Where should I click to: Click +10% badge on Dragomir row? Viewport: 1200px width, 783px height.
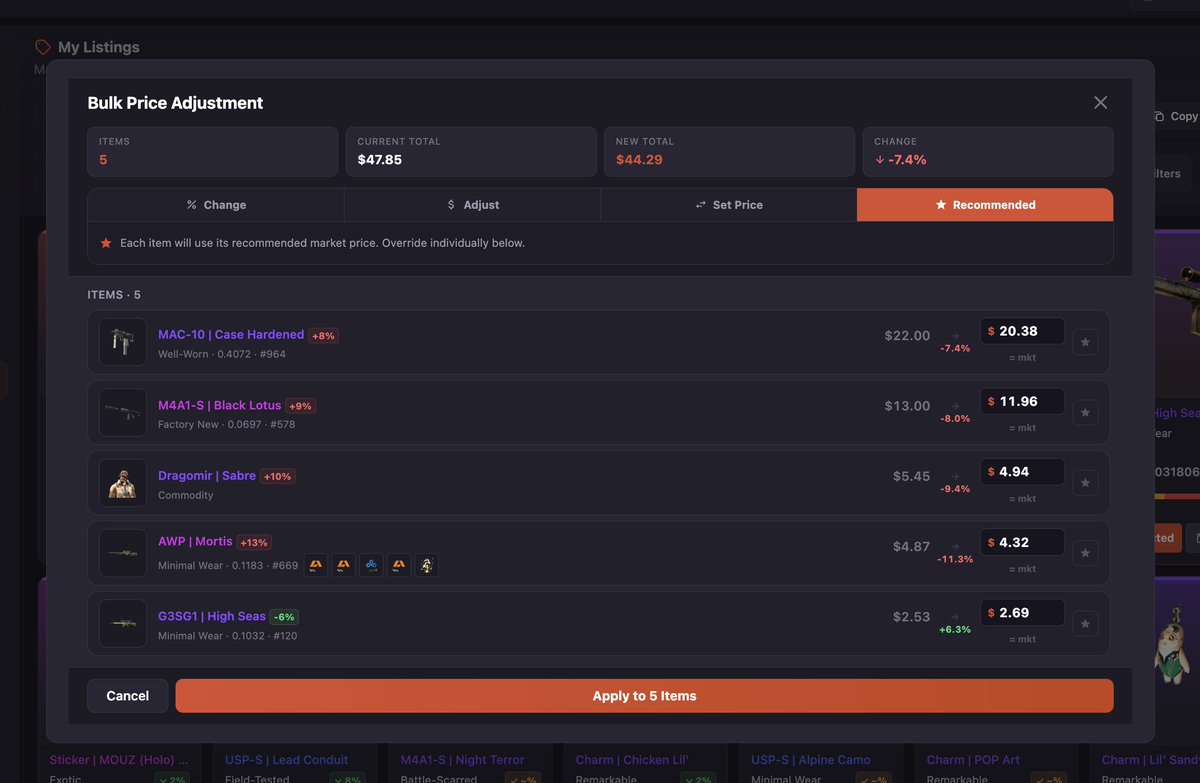(x=277, y=477)
